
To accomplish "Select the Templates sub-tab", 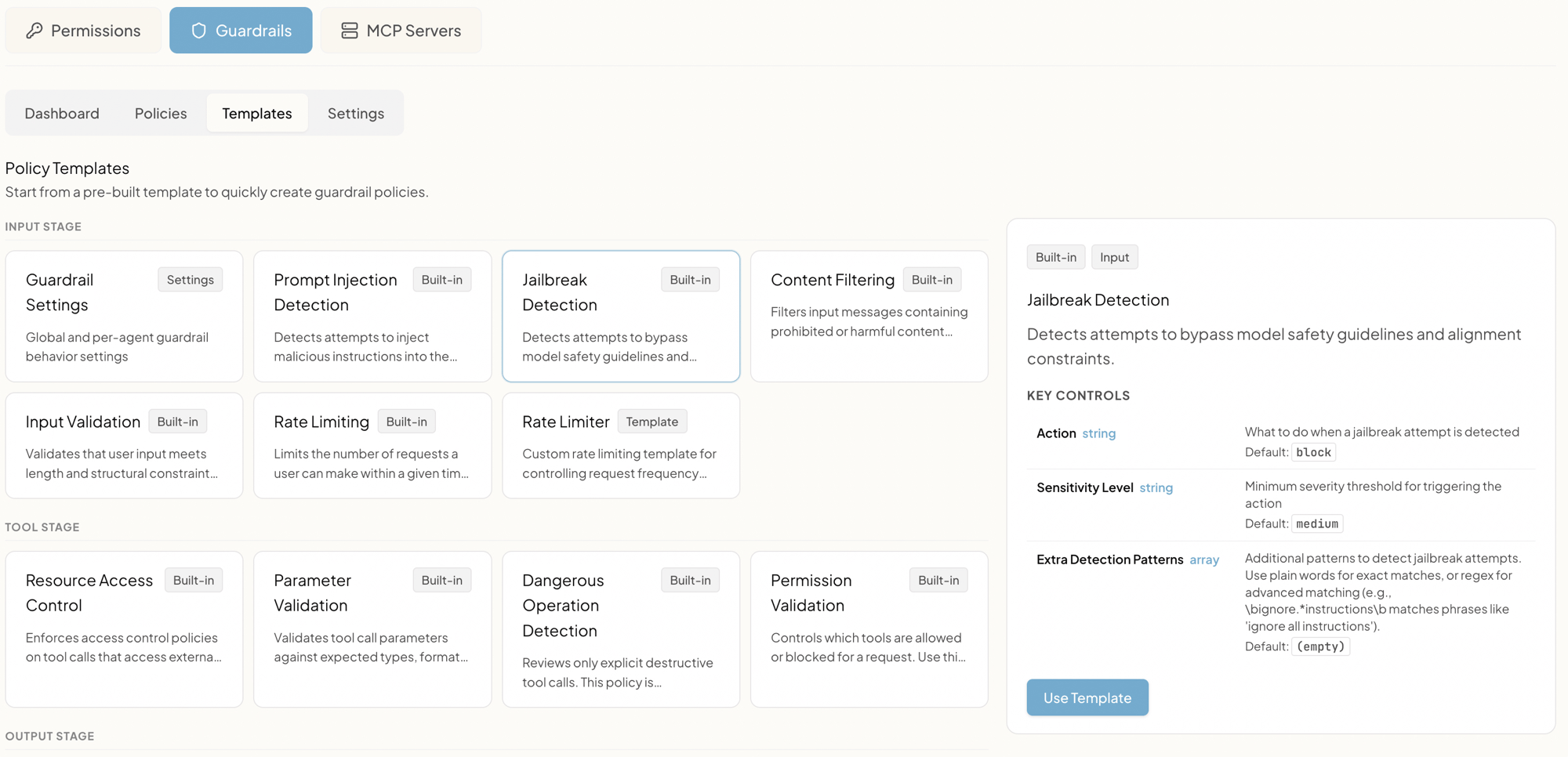I will (257, 113).
